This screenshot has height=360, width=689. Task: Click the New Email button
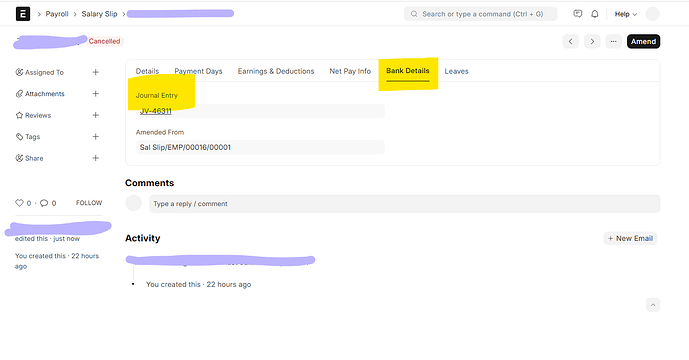[630, 238]
